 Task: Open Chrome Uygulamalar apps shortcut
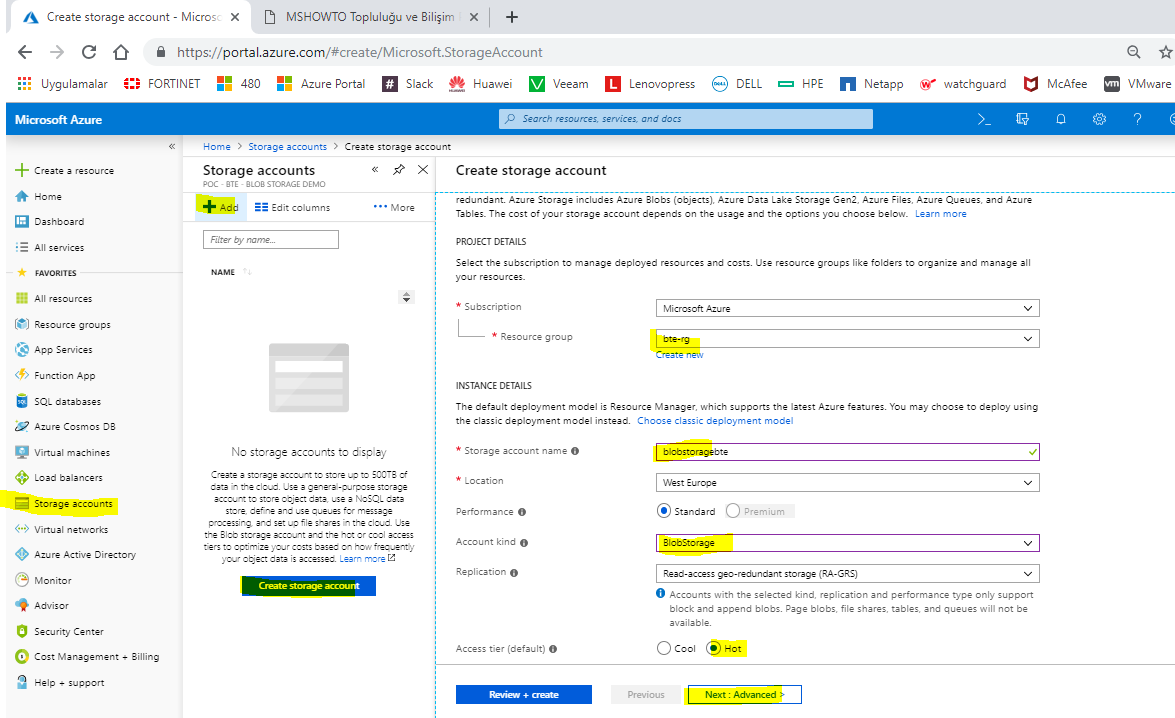click(x=62, y=84)
